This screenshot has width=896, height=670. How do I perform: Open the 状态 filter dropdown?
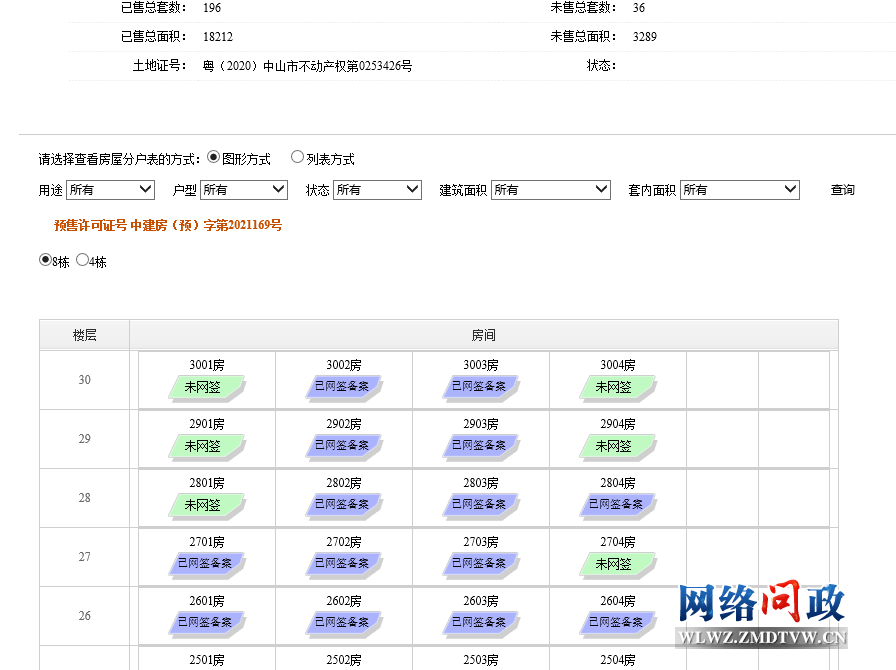pyautogui.click(x=377, y=189)
